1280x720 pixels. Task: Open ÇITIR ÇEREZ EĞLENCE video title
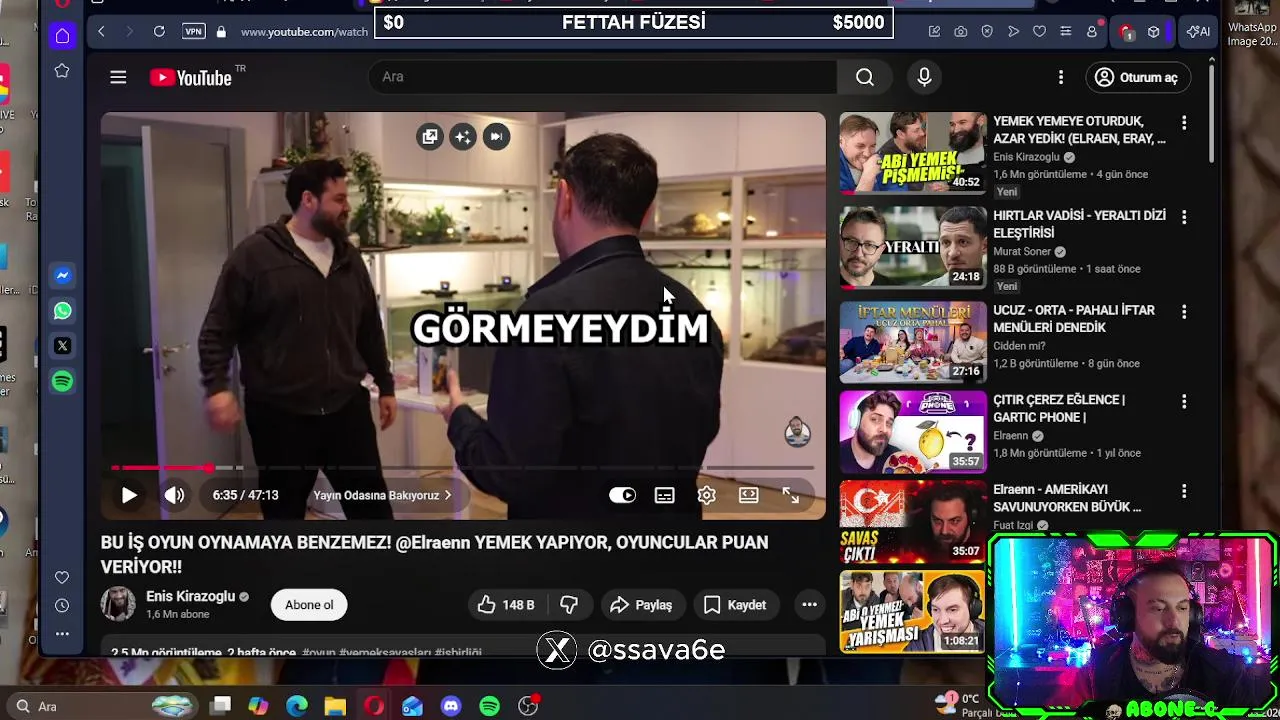coord(1059,408)
